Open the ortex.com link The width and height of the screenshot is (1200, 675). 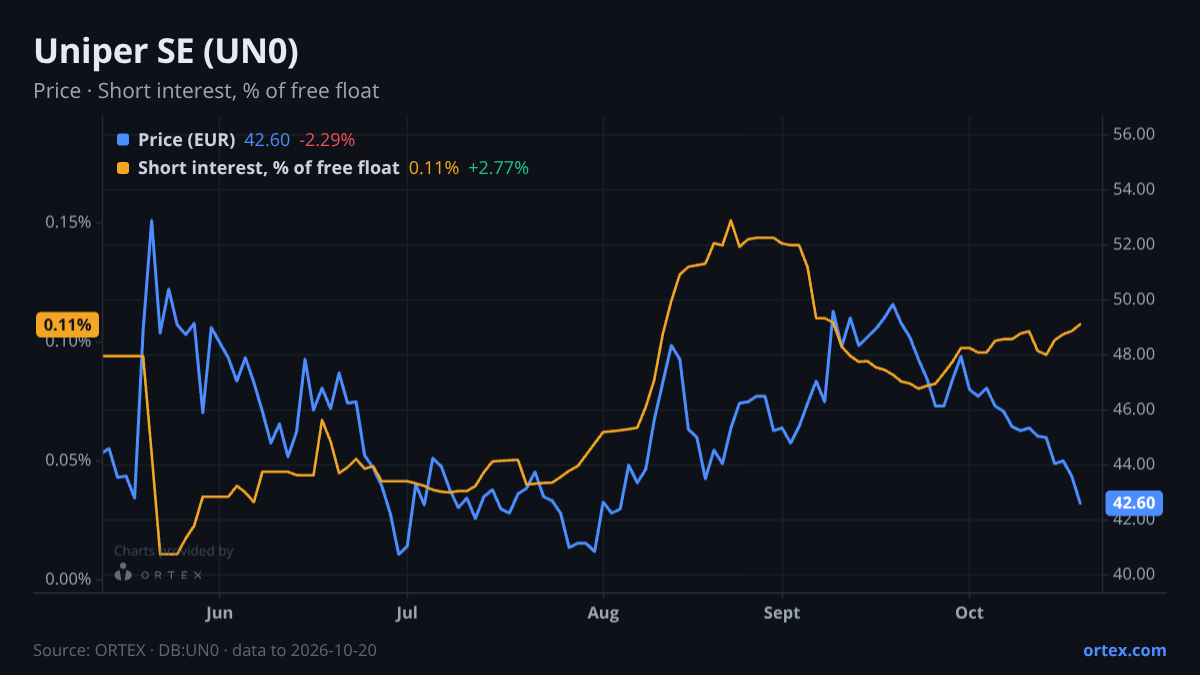coord(1125,650)
